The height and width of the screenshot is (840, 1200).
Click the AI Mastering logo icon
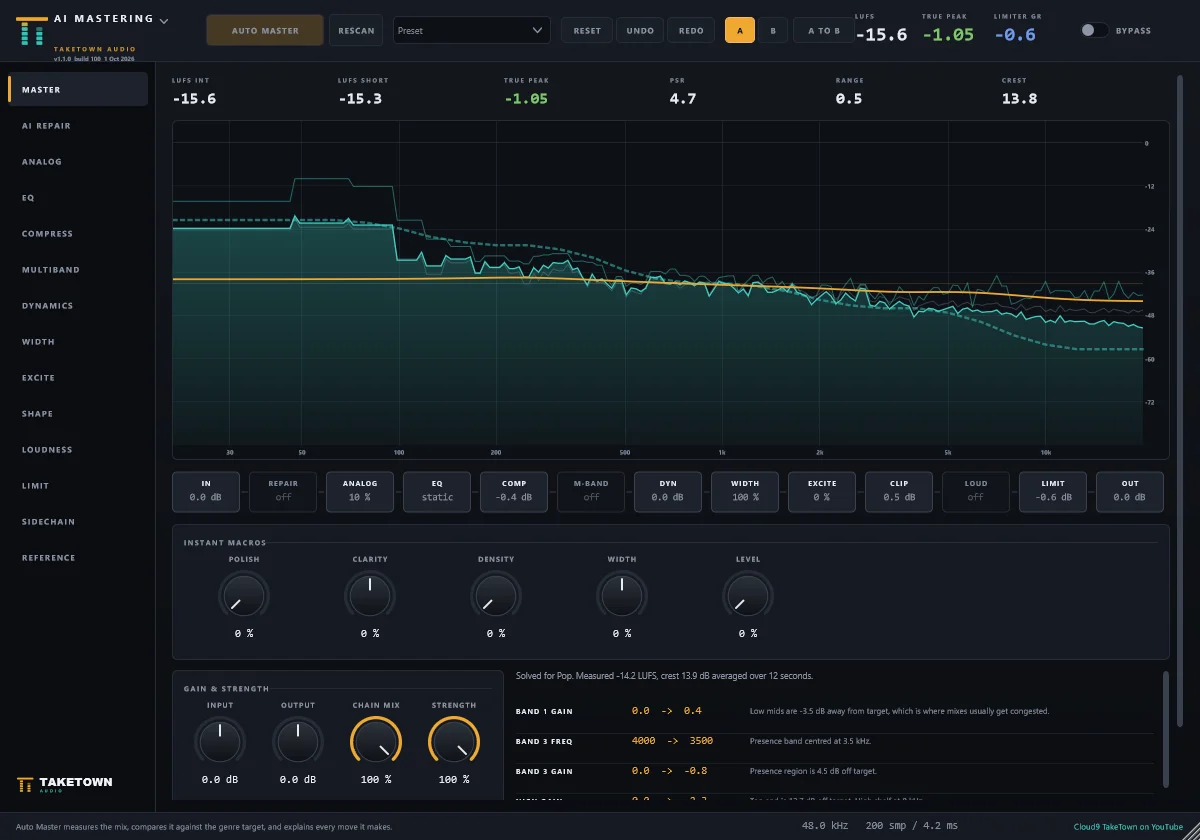click(x=31, y=30)
